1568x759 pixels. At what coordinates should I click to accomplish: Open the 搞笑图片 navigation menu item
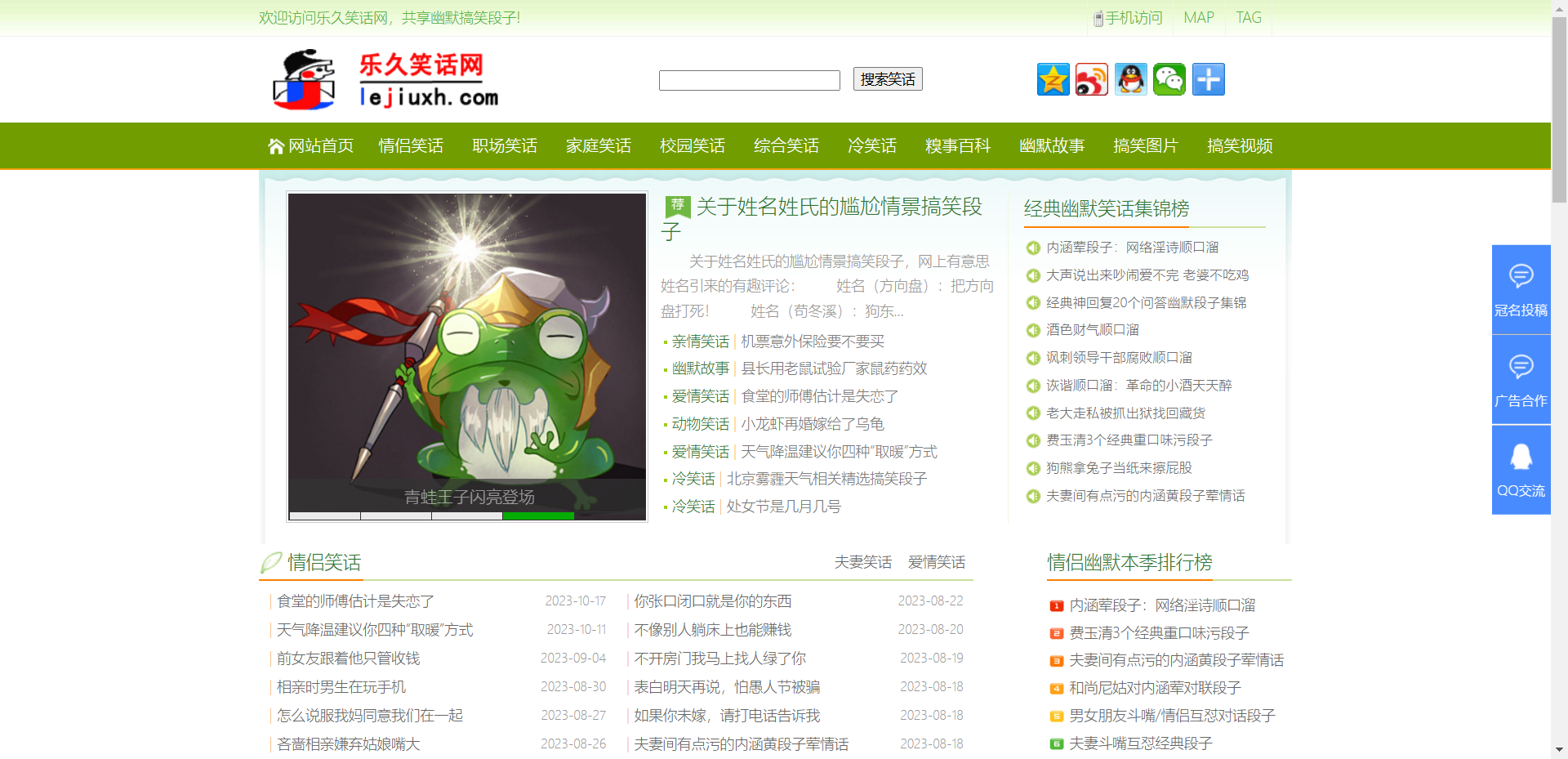1145,145
